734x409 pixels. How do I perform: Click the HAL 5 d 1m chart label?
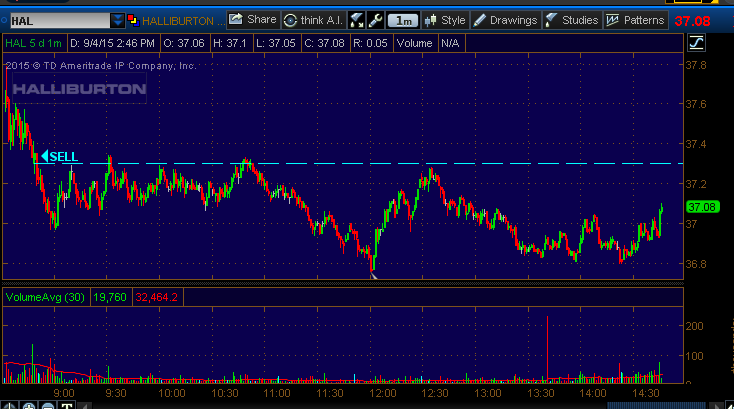coord(33,42)
